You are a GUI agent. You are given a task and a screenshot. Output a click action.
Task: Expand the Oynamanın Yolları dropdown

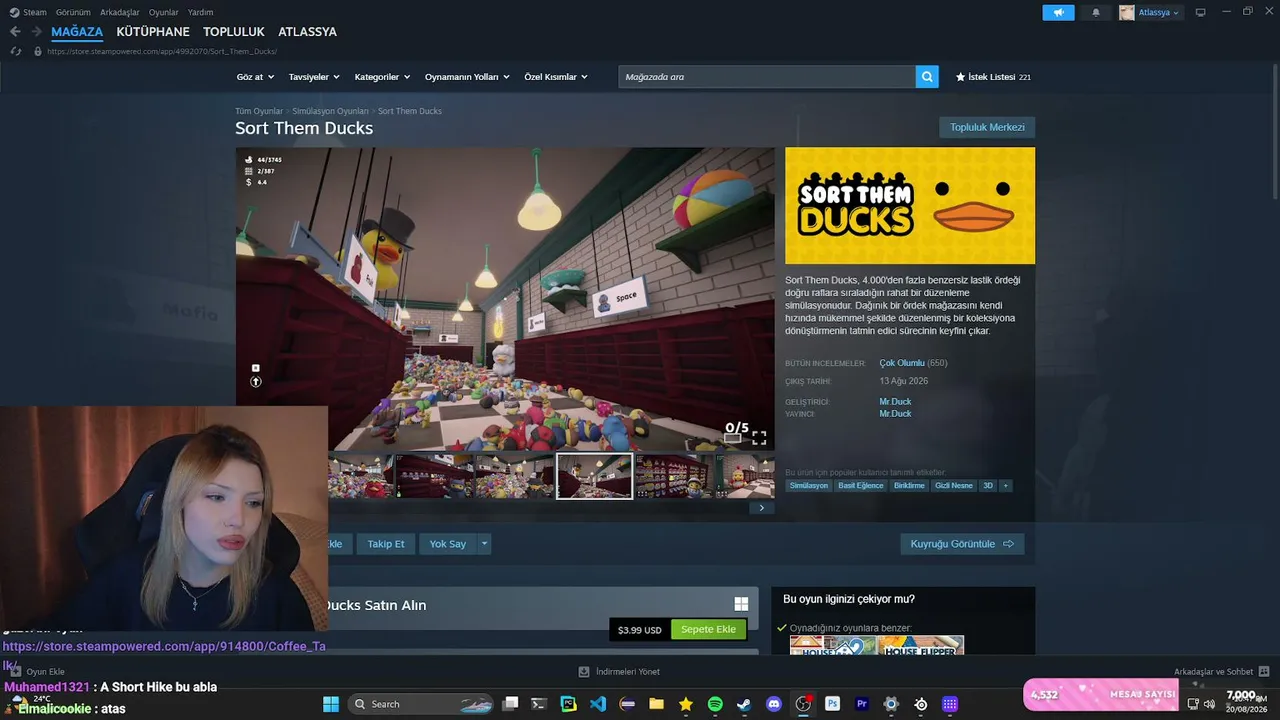coord(467,77)
